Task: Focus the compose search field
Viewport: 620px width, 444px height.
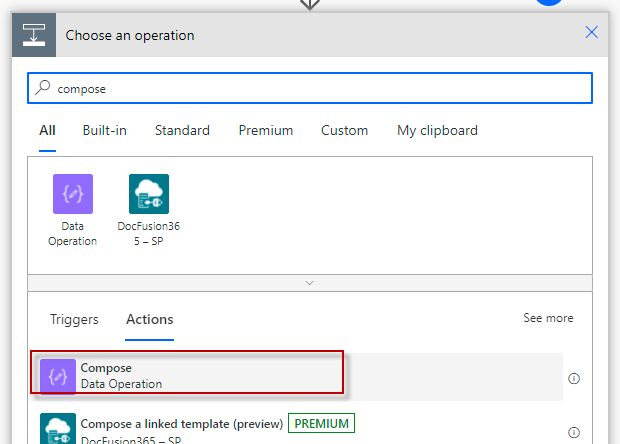Action: 310,88
